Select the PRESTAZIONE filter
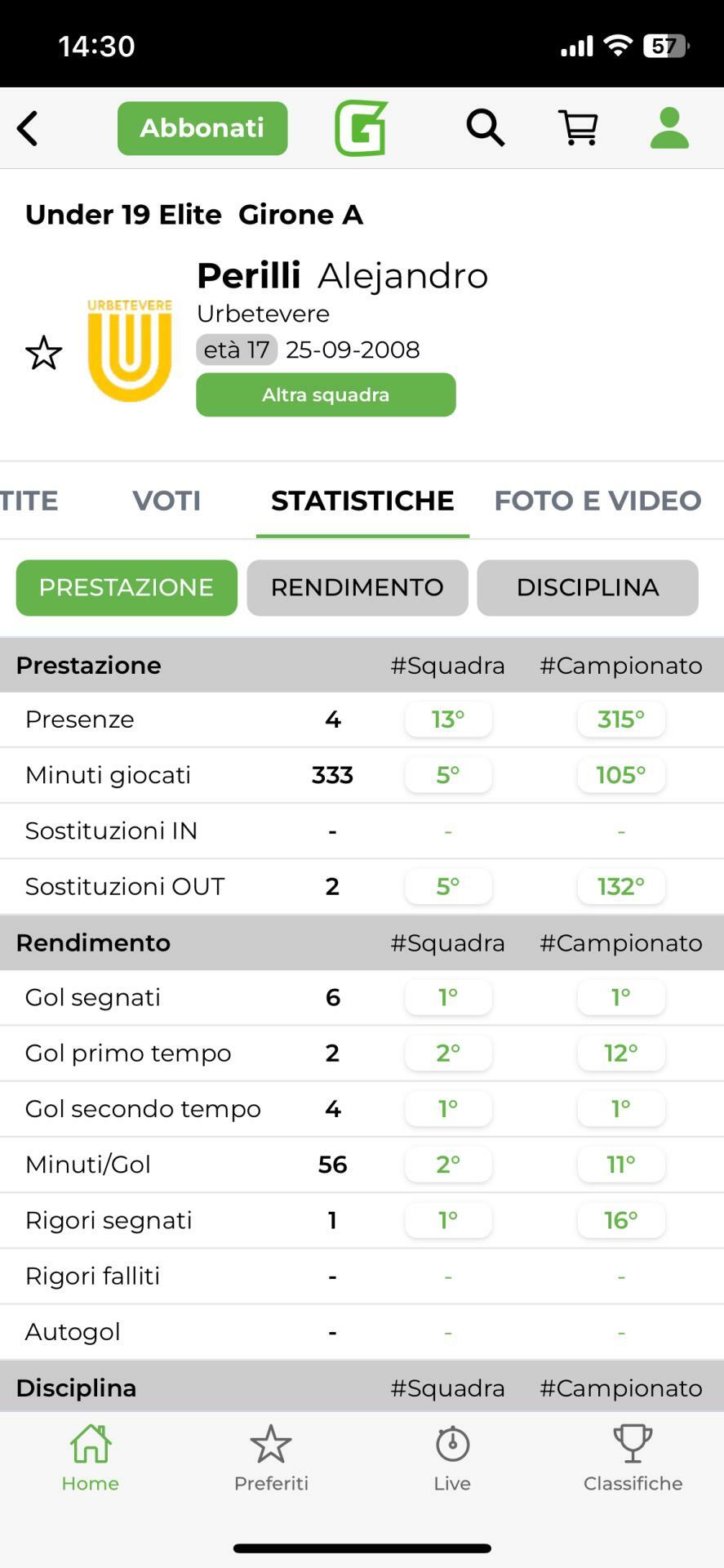Viewport: 724px width, 1568px height. 127,588
